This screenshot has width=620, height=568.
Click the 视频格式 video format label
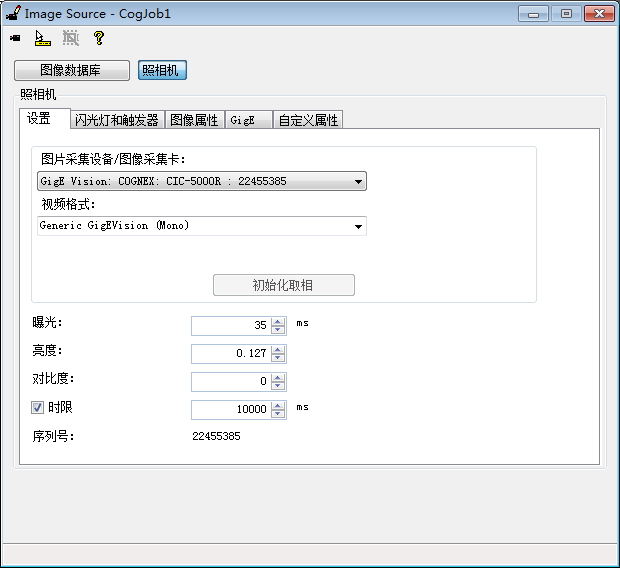68,204
